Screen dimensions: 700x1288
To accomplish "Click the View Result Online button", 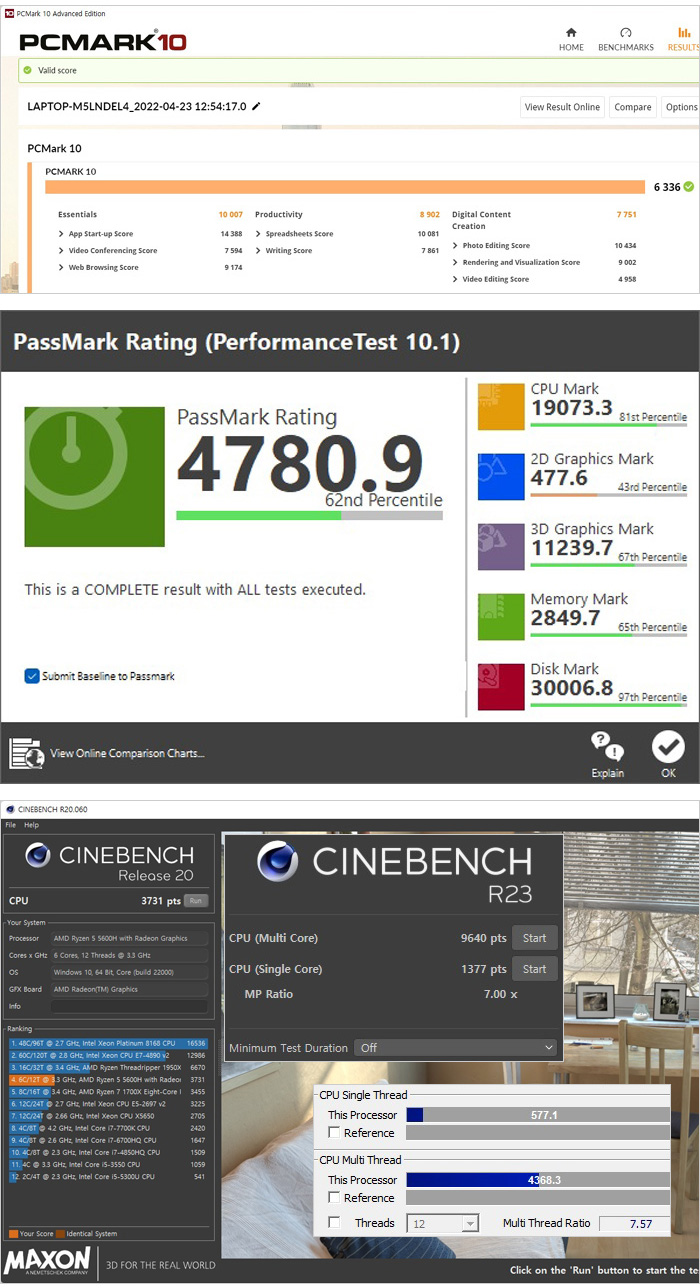I will (x=562, y=107).
